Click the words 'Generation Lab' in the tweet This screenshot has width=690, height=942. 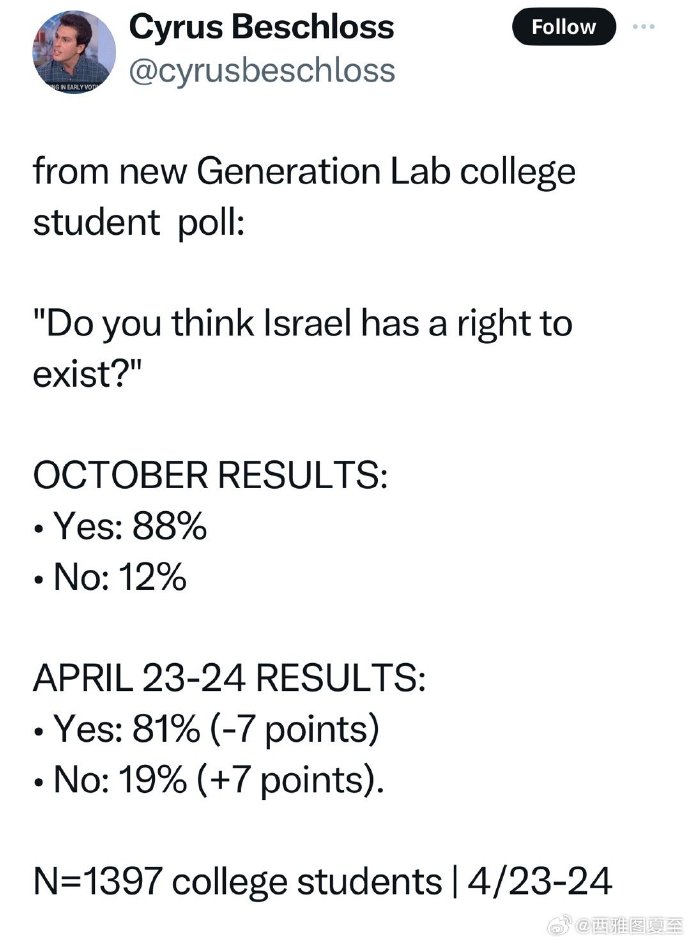(x=323, y=172)
